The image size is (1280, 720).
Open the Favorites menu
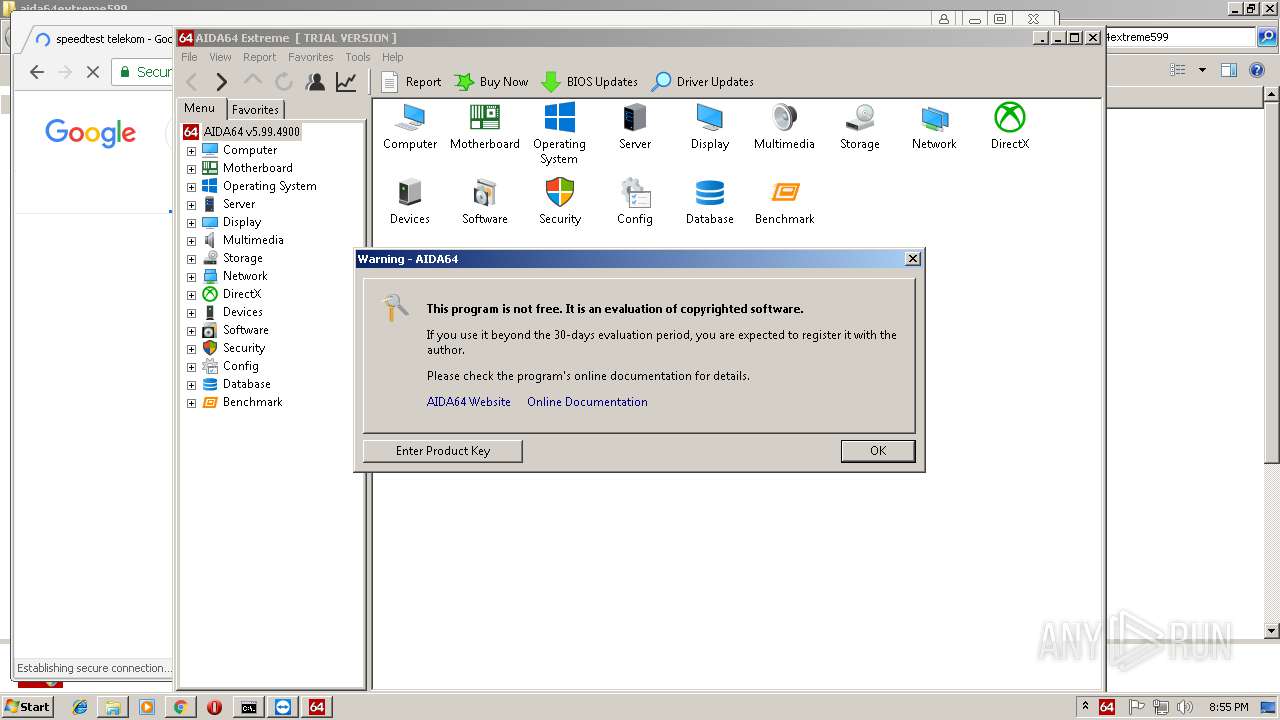[311, 57]
